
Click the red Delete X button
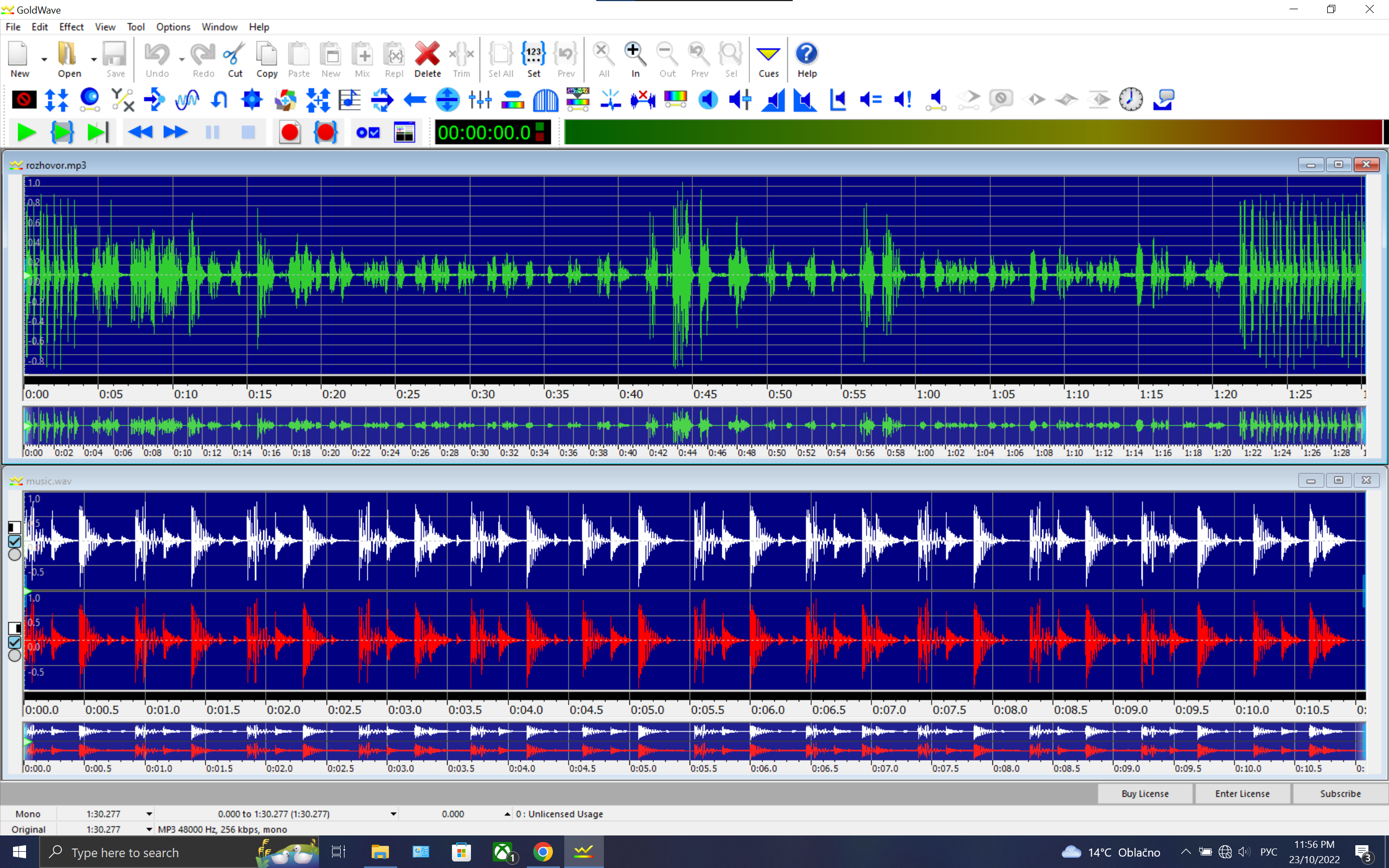pyautogui.click(x=428, y=59)
